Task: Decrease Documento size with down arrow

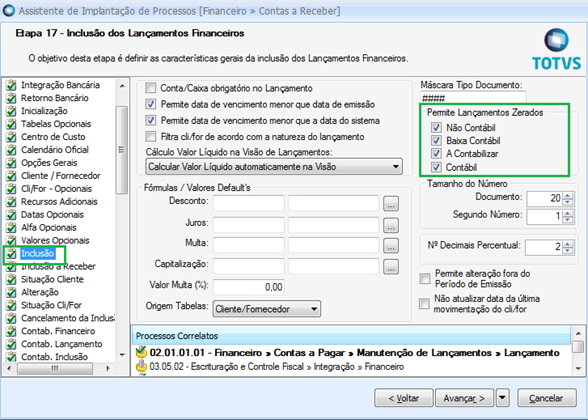Action: pyautogui.click(x=568, y=202)
